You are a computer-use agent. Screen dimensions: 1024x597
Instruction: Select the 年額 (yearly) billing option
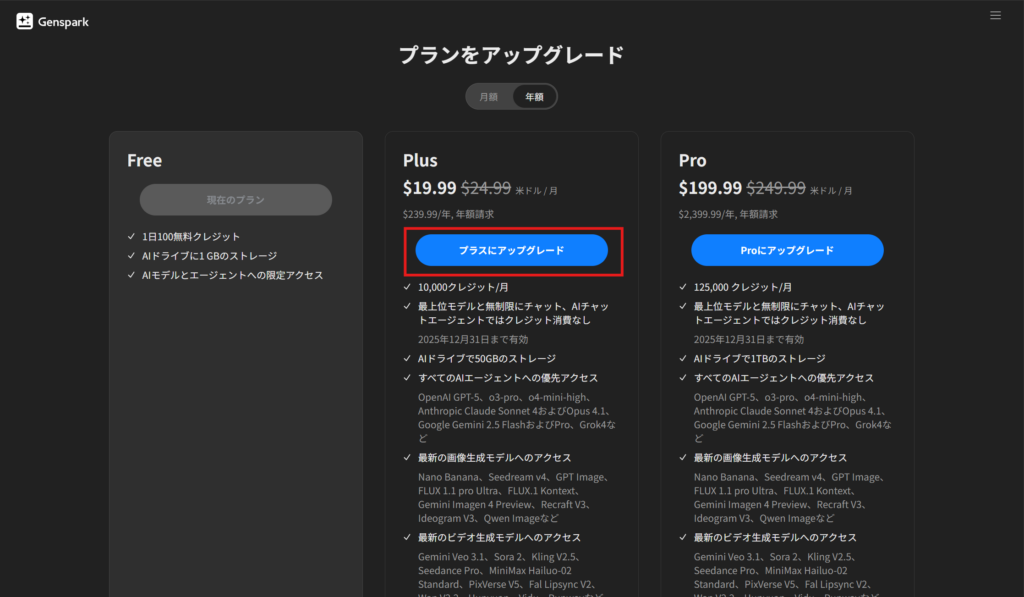[534, 97]
